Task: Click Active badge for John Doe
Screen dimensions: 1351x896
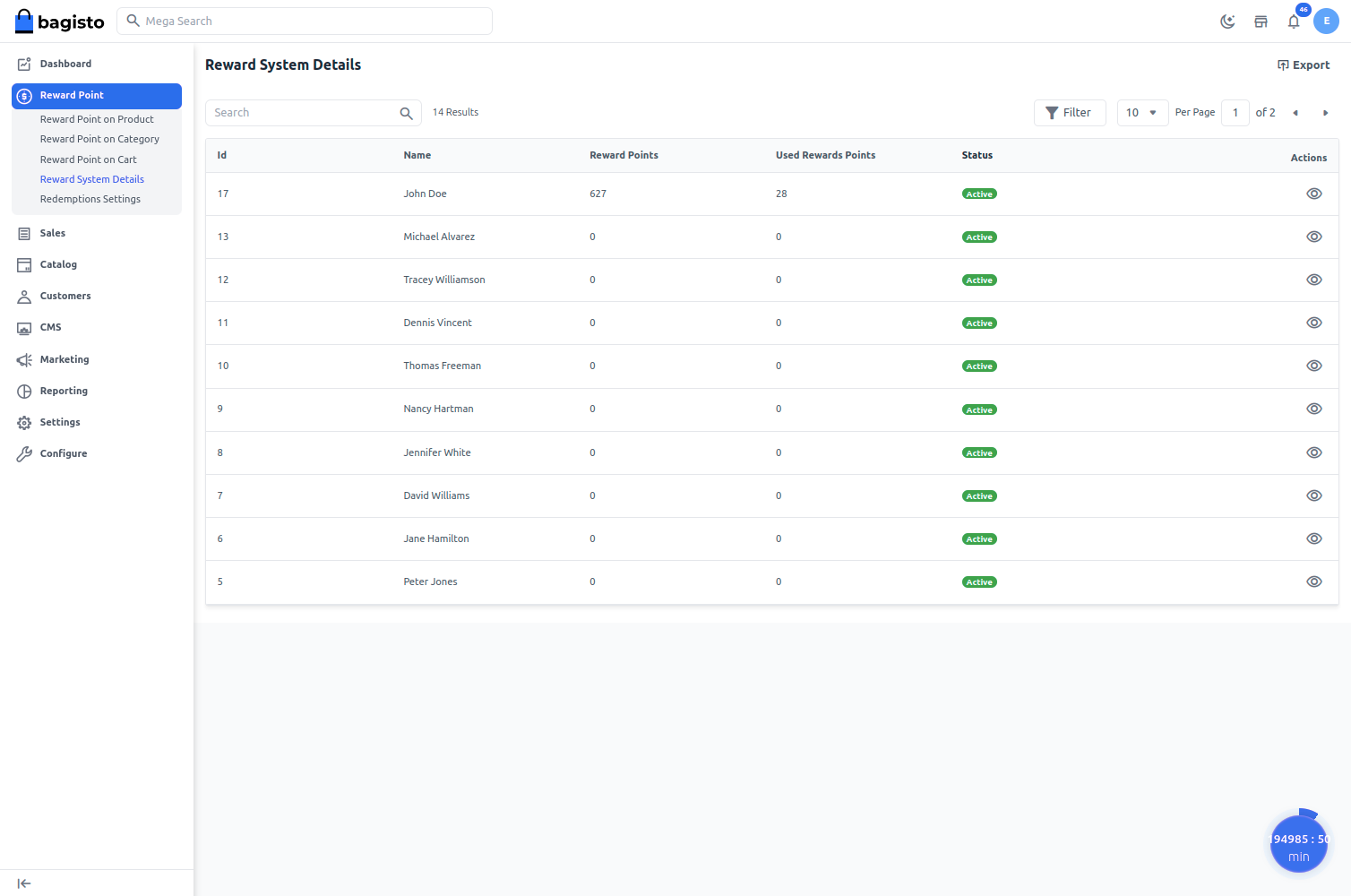Action: [x=979, y=194]
